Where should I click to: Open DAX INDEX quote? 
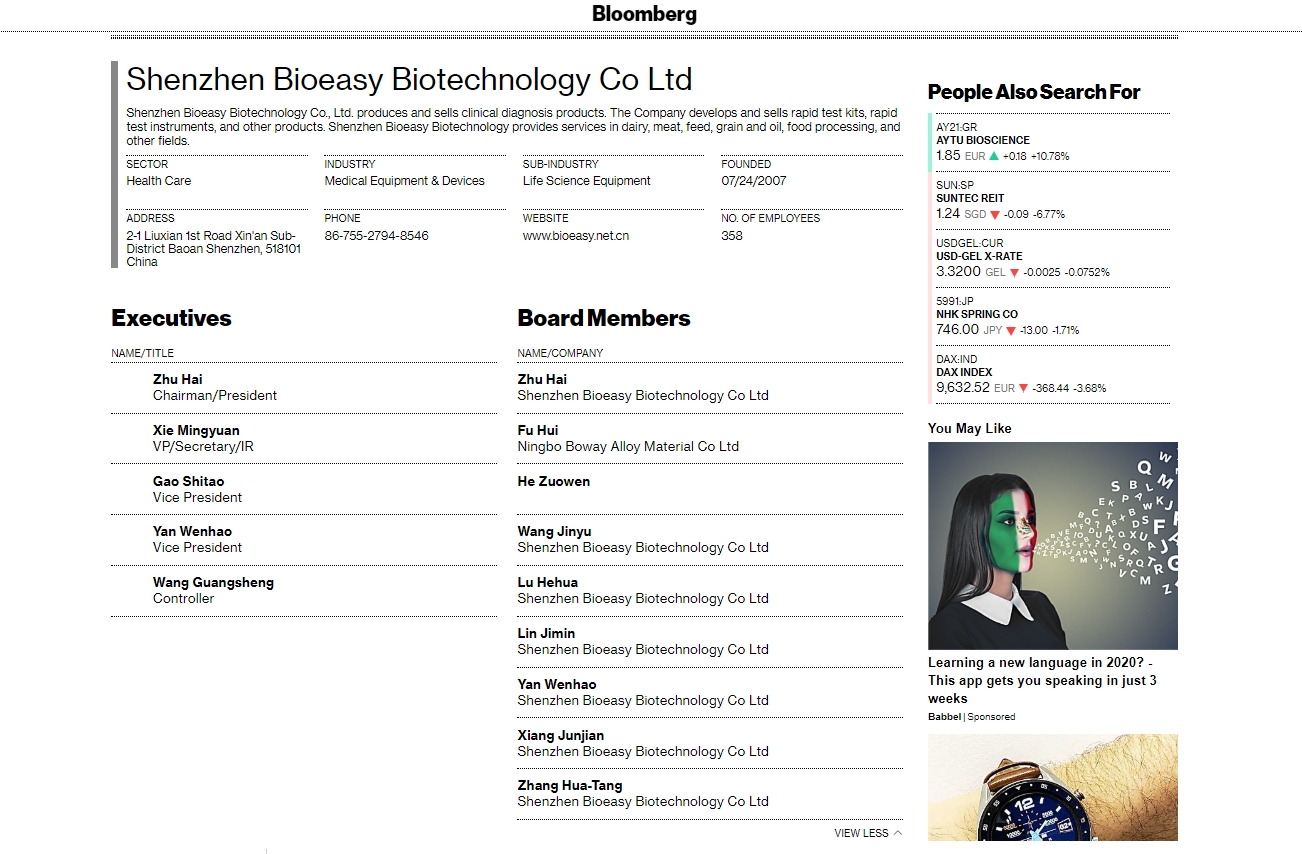click(x=964, y=373)
